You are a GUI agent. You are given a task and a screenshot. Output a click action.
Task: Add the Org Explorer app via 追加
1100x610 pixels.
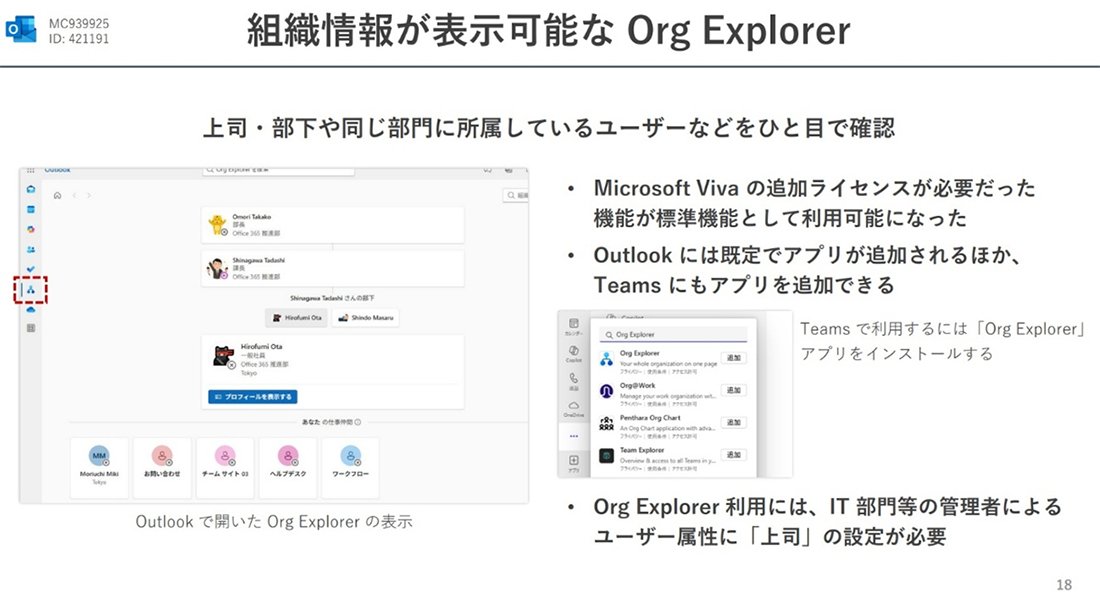coord(734,358)
